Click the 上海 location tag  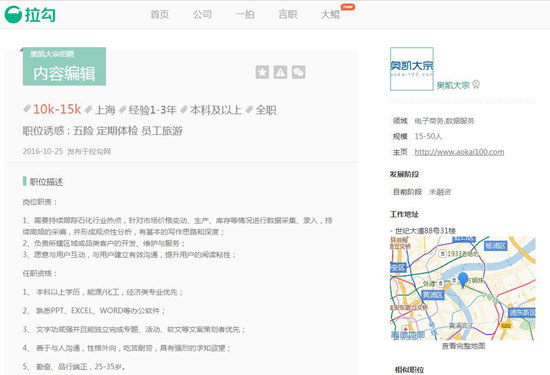105,110
